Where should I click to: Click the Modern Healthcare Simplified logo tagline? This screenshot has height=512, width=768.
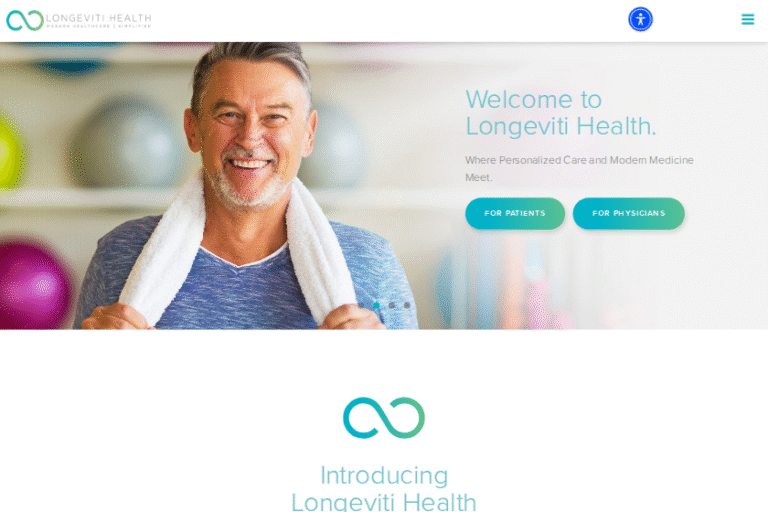(98, 26)
